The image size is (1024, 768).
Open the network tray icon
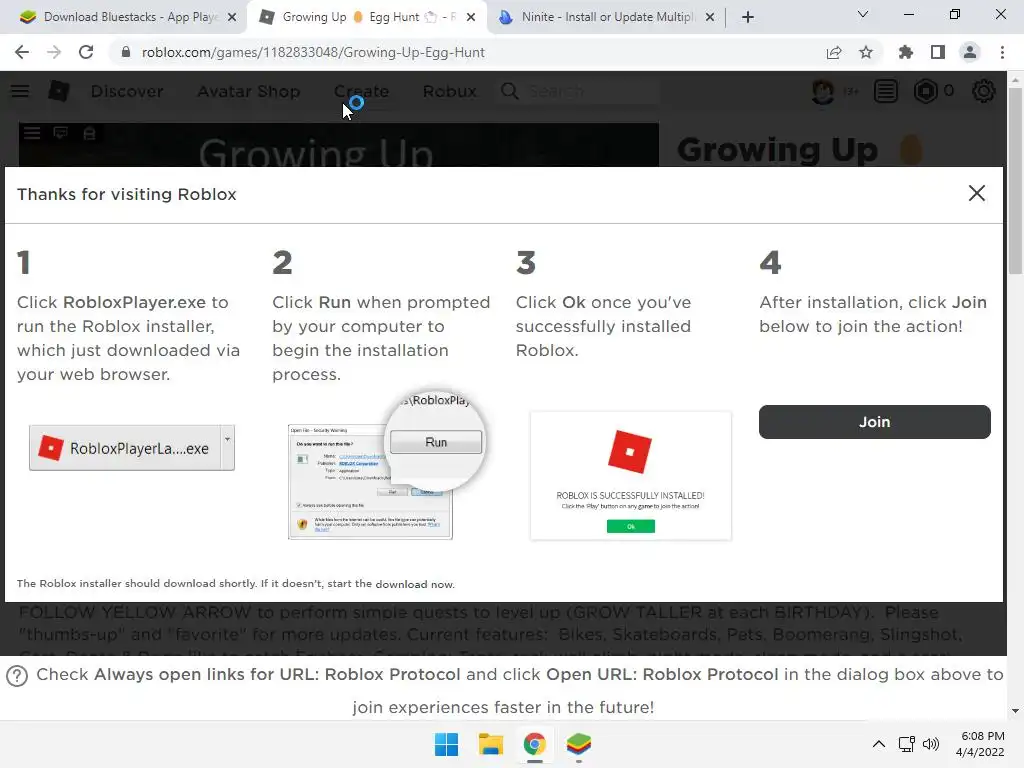pyautogui.click(x=906, y=744)
